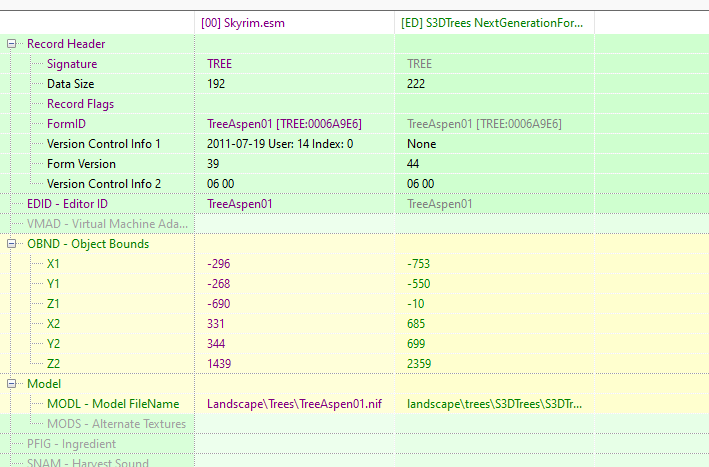This screenshot has width=709, height=467.
Task: Click Data Size value 222
Action: tap(416, 84)
